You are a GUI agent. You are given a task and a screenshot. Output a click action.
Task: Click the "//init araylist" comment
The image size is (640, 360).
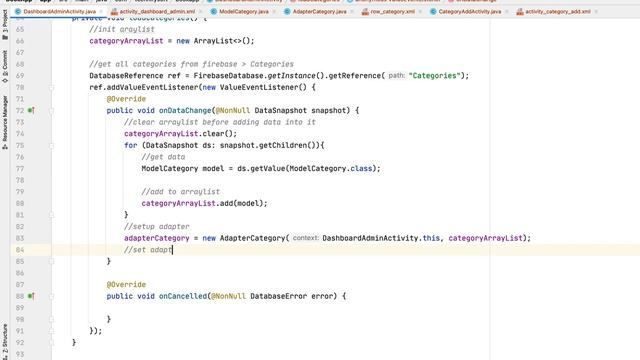[x=122, y=29]
